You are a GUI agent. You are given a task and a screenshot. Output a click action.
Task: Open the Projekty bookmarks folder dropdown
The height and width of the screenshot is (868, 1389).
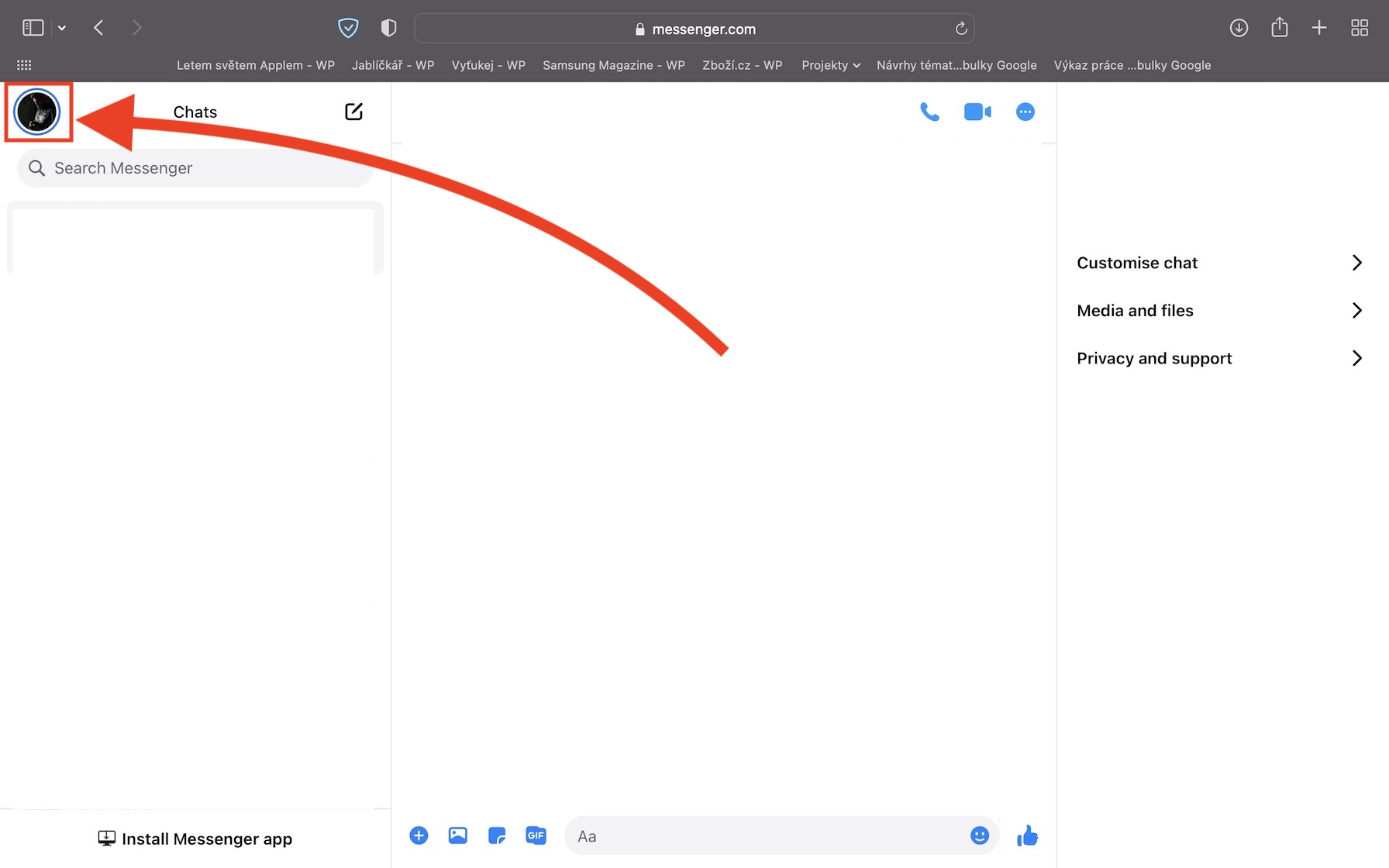tap(831, 65)
